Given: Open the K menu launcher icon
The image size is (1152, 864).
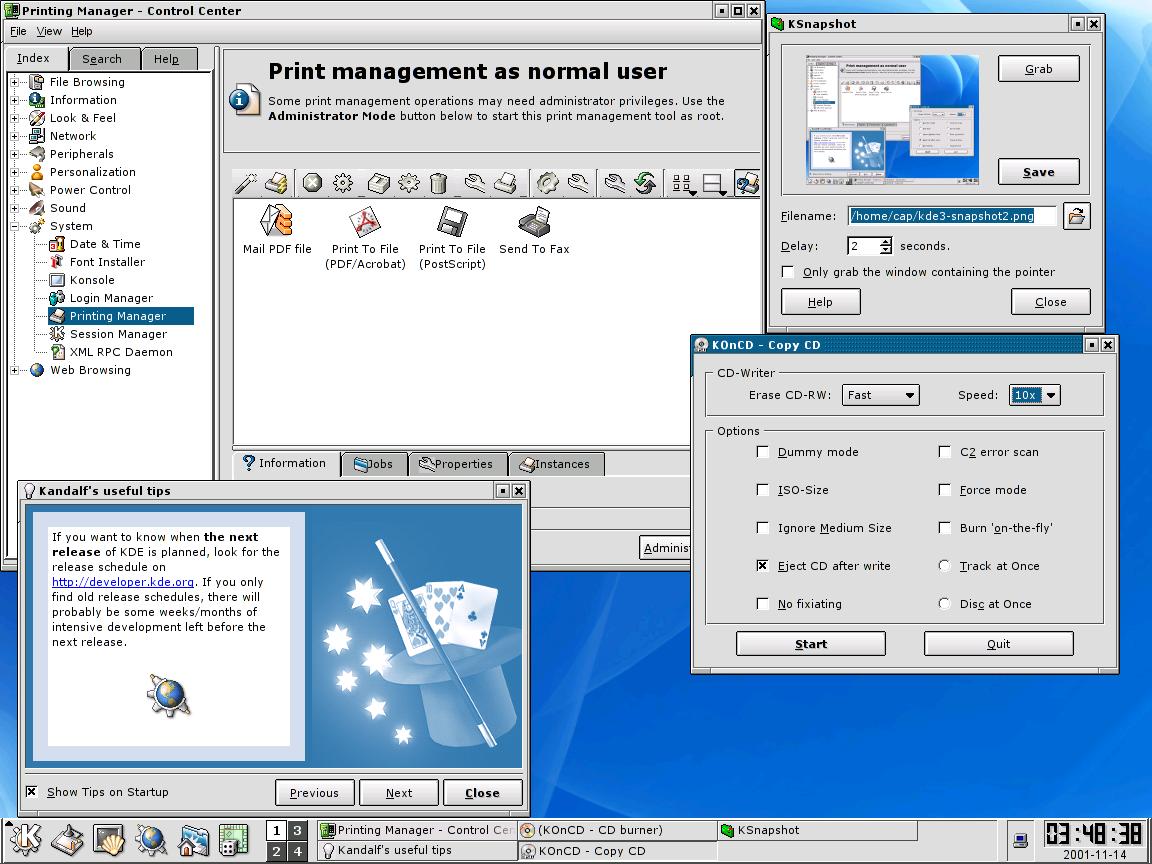Looking at the screenshot, I should click(25, 840).
